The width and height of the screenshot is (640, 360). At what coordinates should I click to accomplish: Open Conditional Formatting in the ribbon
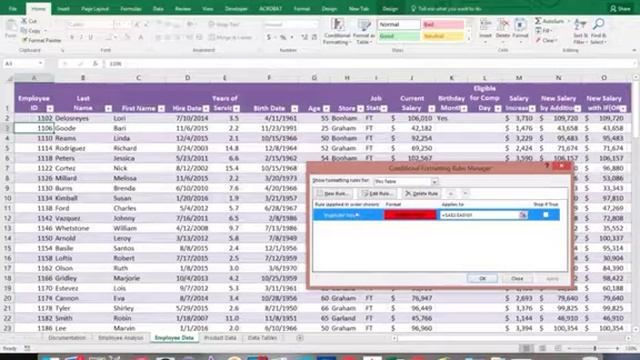click(x=338, y=31)
